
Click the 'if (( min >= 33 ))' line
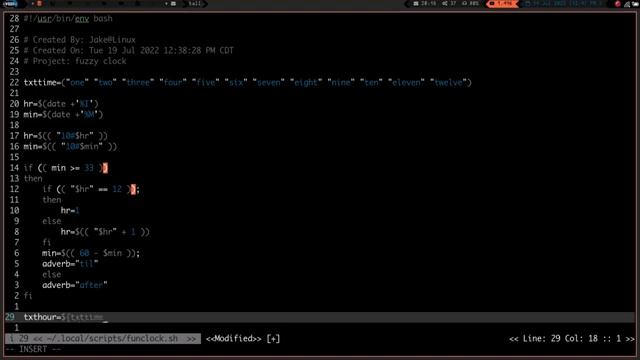point(66,168)
